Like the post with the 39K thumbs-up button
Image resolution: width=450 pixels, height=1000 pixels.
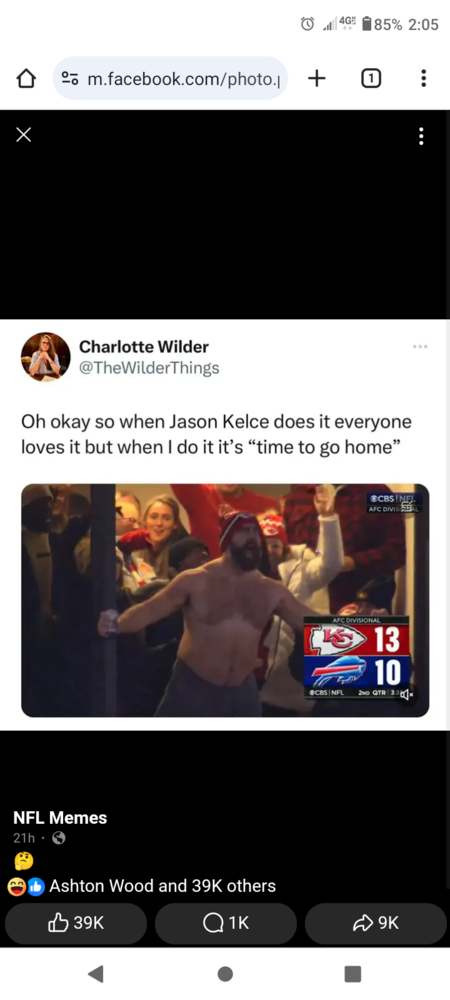coord(76,923)
